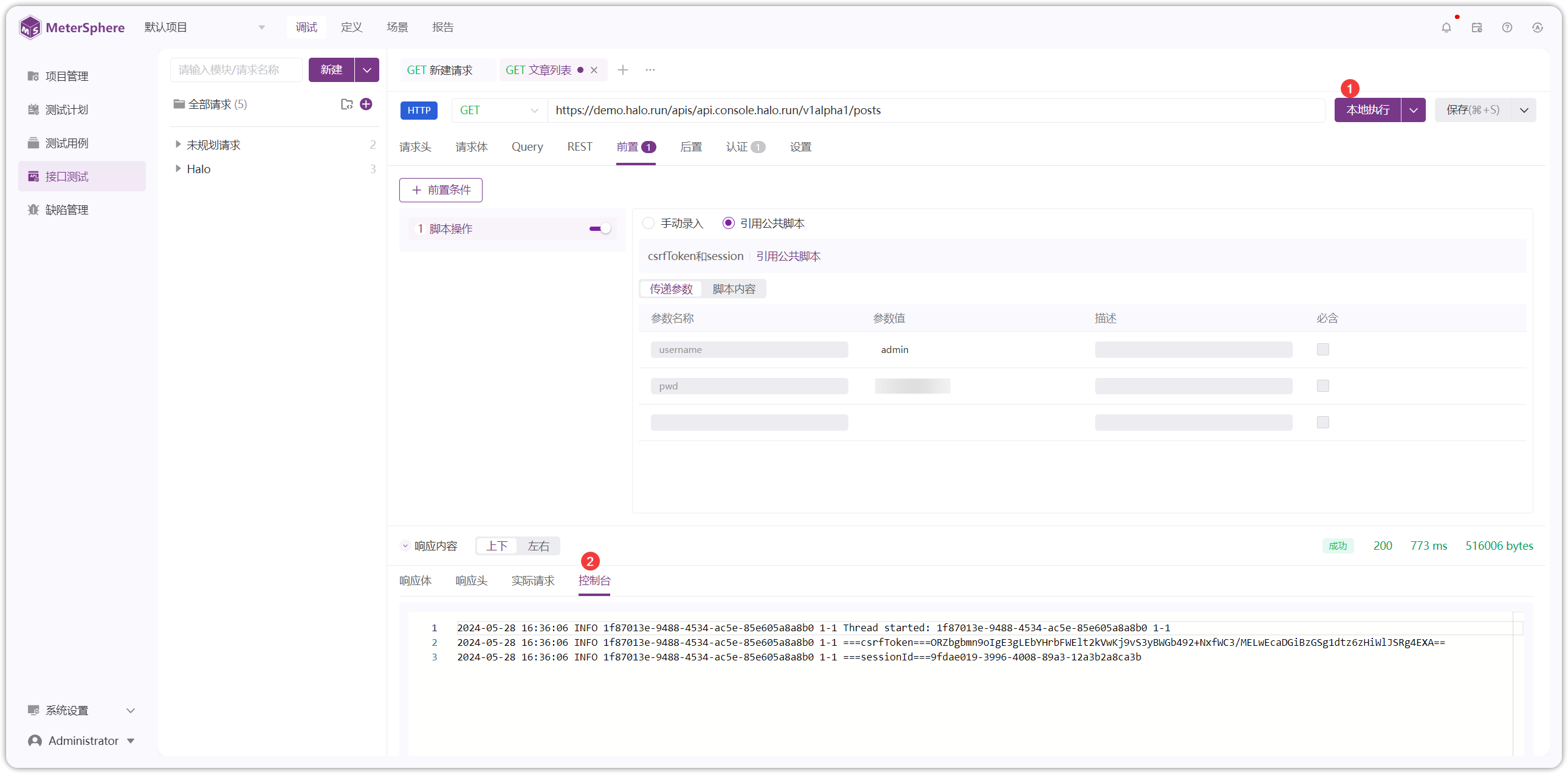This screenshot has height=774, width=1568.
Task: Click the 前置条件 add button
Action: [441, 190]
